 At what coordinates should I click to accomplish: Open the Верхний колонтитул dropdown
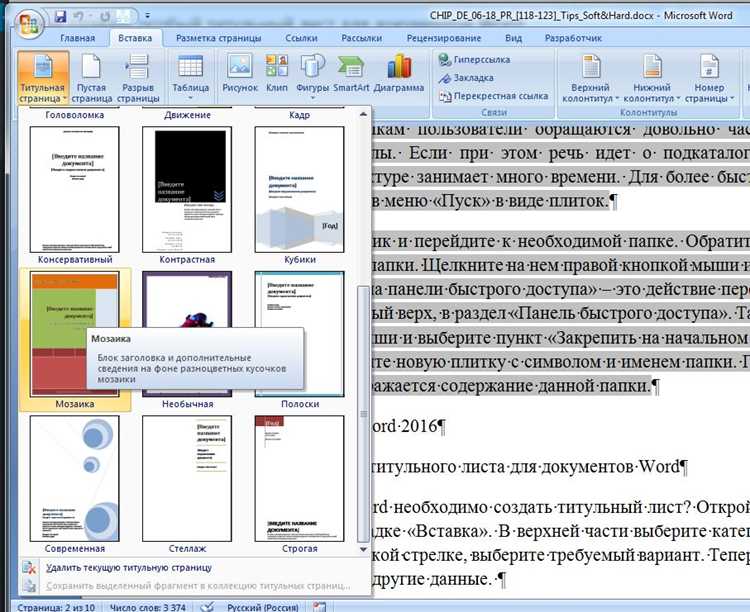click(591, 78)
